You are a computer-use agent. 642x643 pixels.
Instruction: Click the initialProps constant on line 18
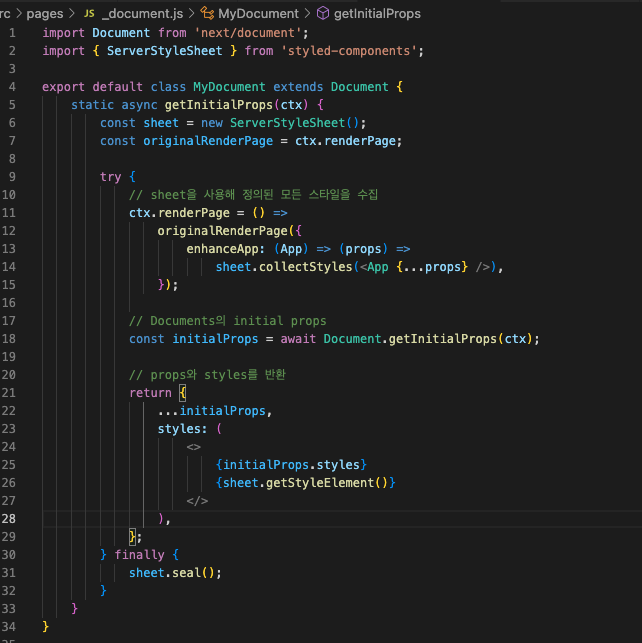coord(215,339)
